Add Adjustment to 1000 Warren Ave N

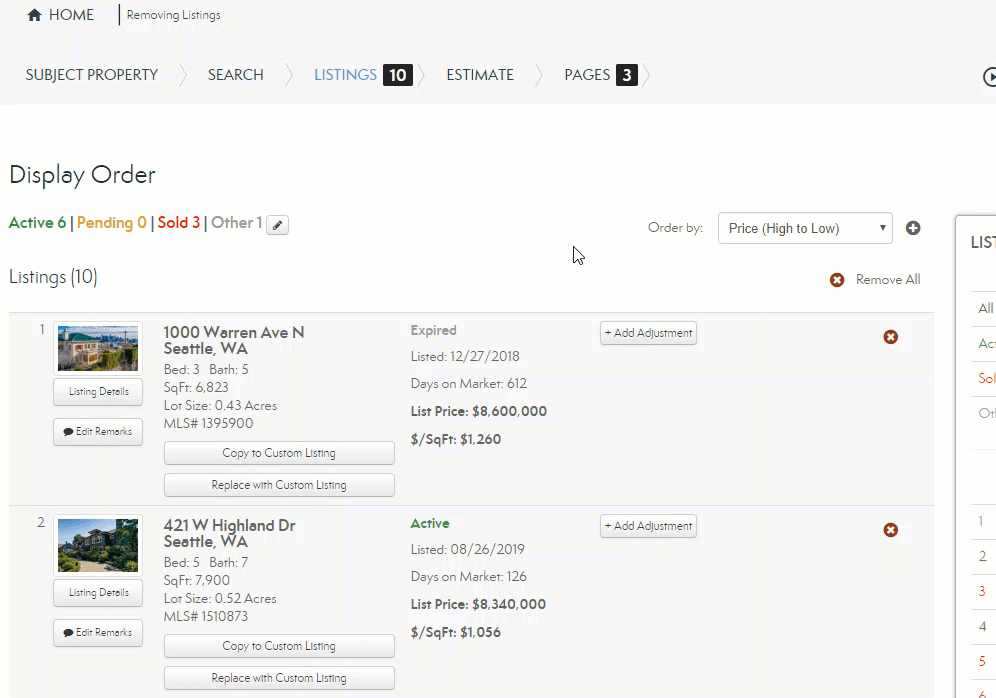click(648, 333)
